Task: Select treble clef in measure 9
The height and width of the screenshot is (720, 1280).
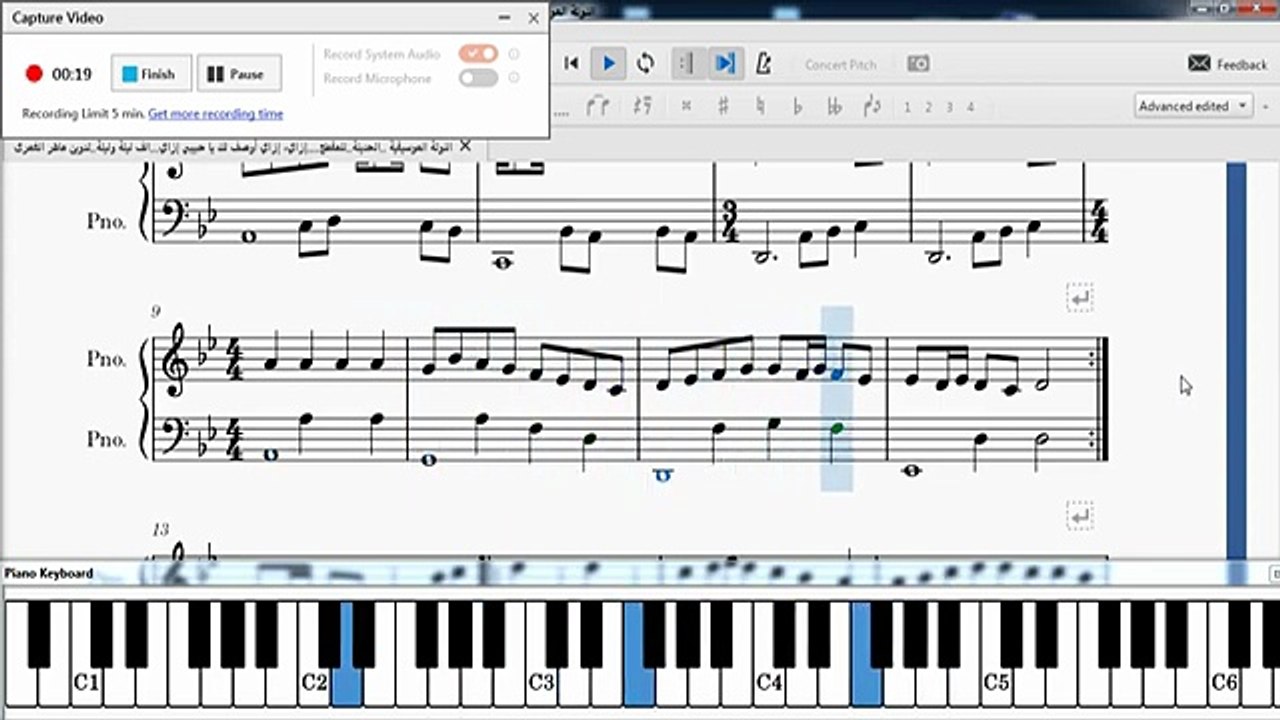Action: coord(176,360)
